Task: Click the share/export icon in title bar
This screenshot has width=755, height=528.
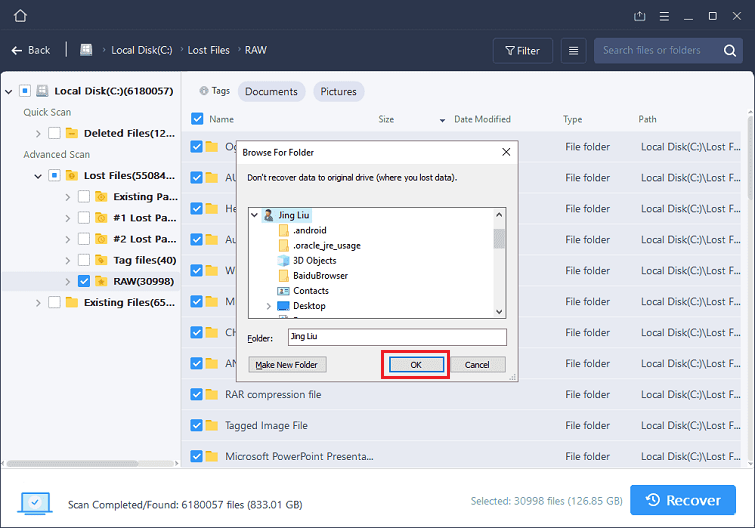Action: click(640, 16)
